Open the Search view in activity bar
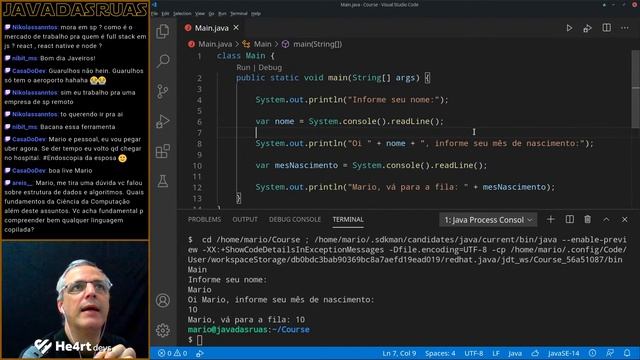Image resolution: width=640 pixels, height=360 pixels. (163, 61)
